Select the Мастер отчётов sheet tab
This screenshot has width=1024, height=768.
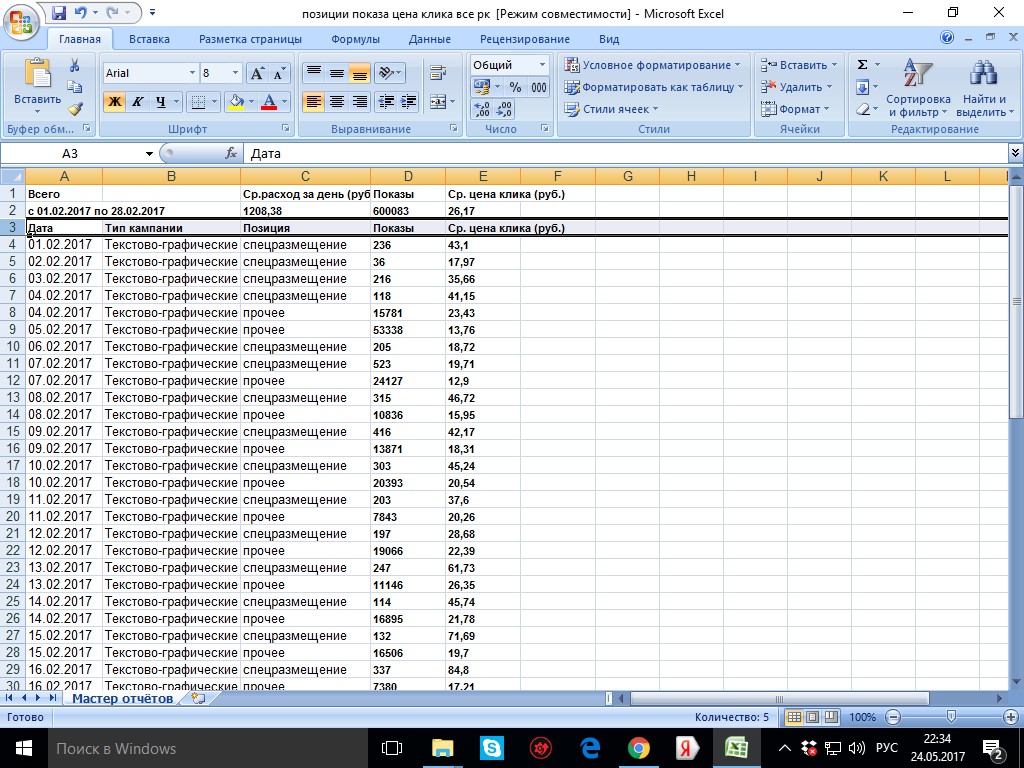click(122, 698)
